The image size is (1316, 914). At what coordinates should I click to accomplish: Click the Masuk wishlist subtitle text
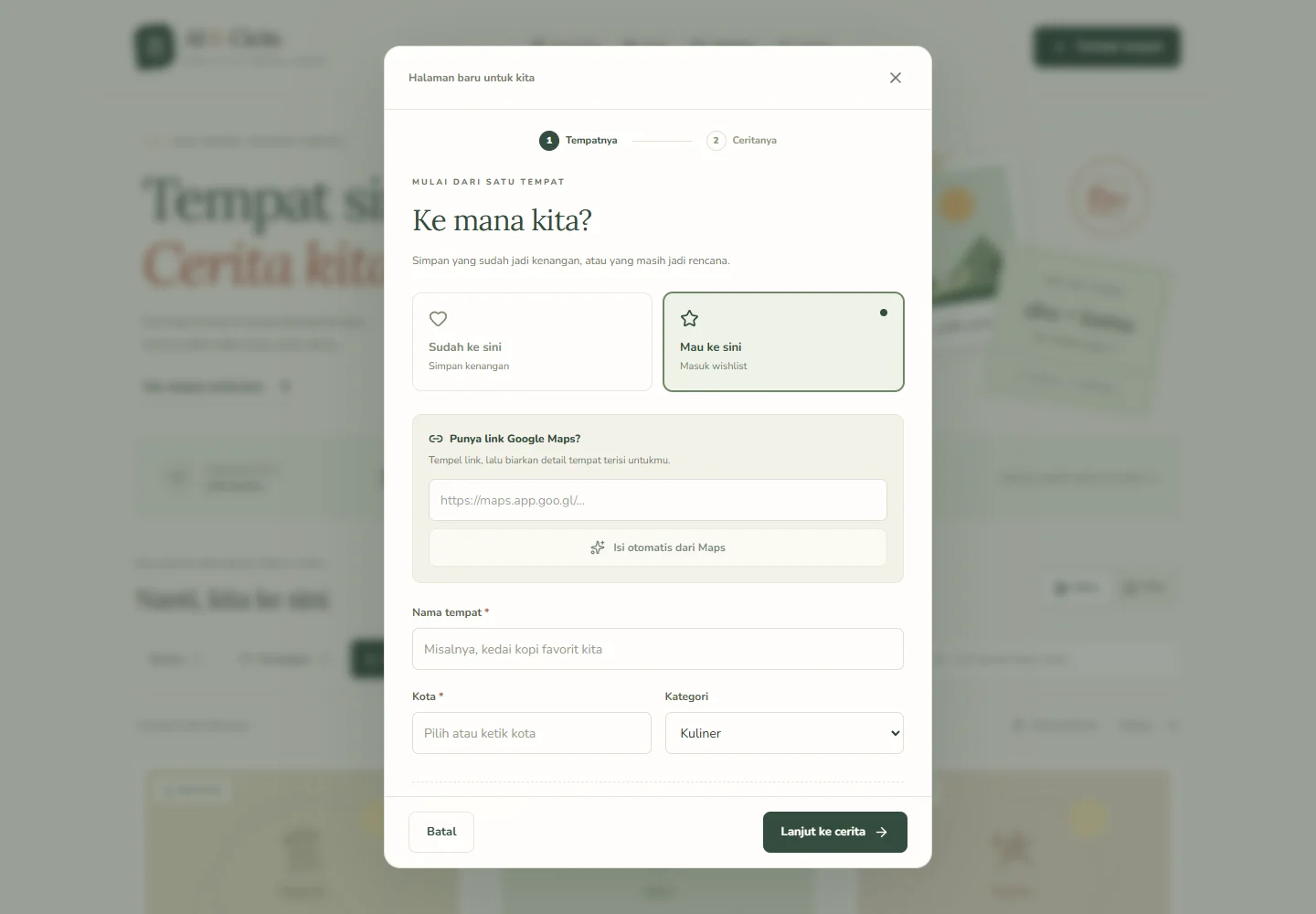[x=714, y=366]
